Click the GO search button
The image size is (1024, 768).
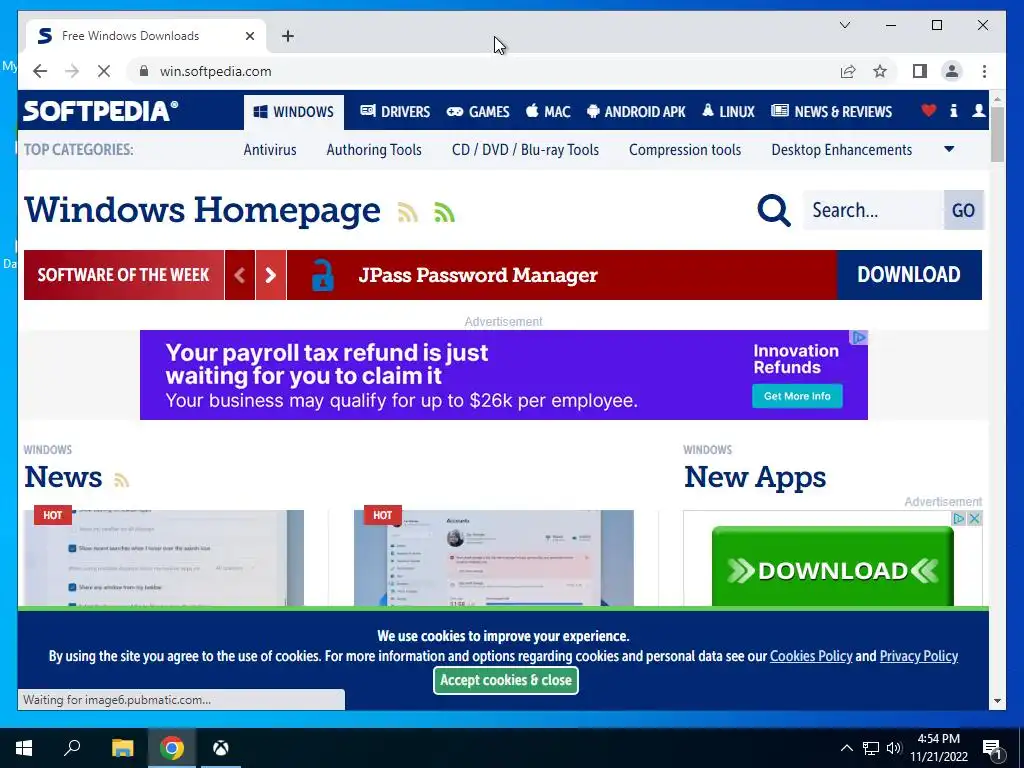(963, 210)
